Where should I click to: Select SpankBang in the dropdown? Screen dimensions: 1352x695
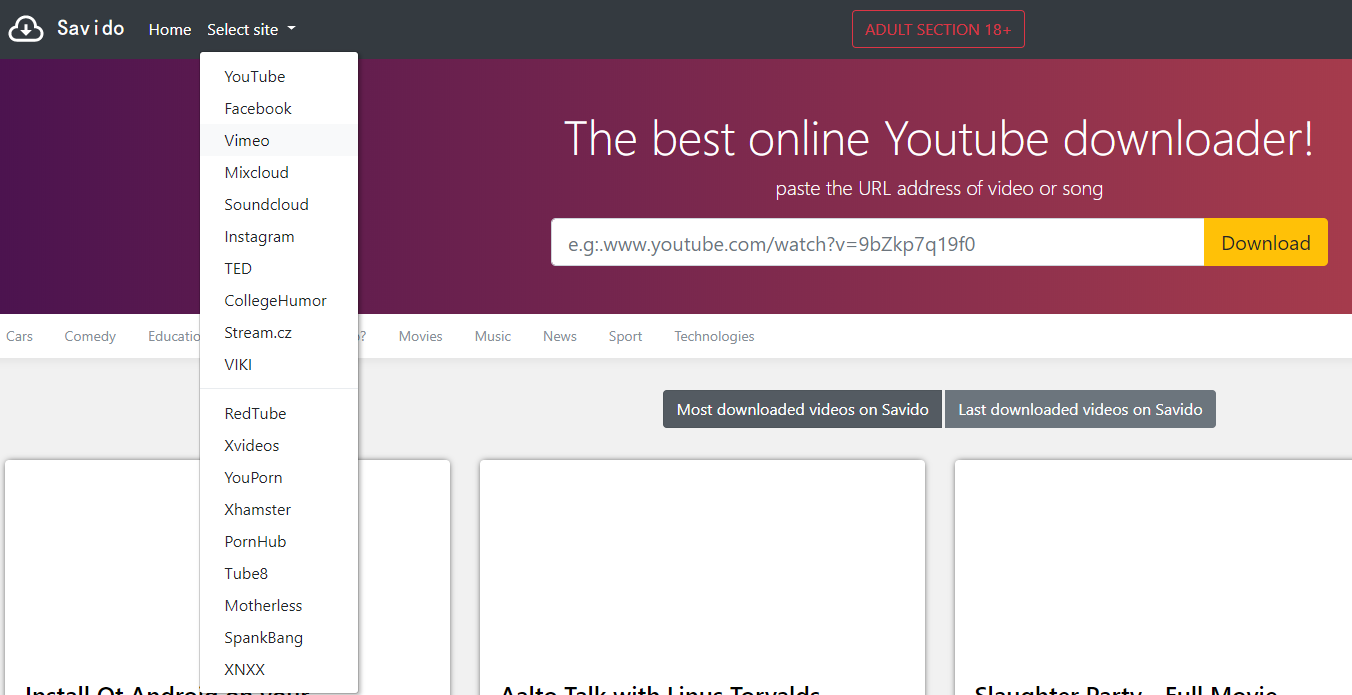[279, 637]
